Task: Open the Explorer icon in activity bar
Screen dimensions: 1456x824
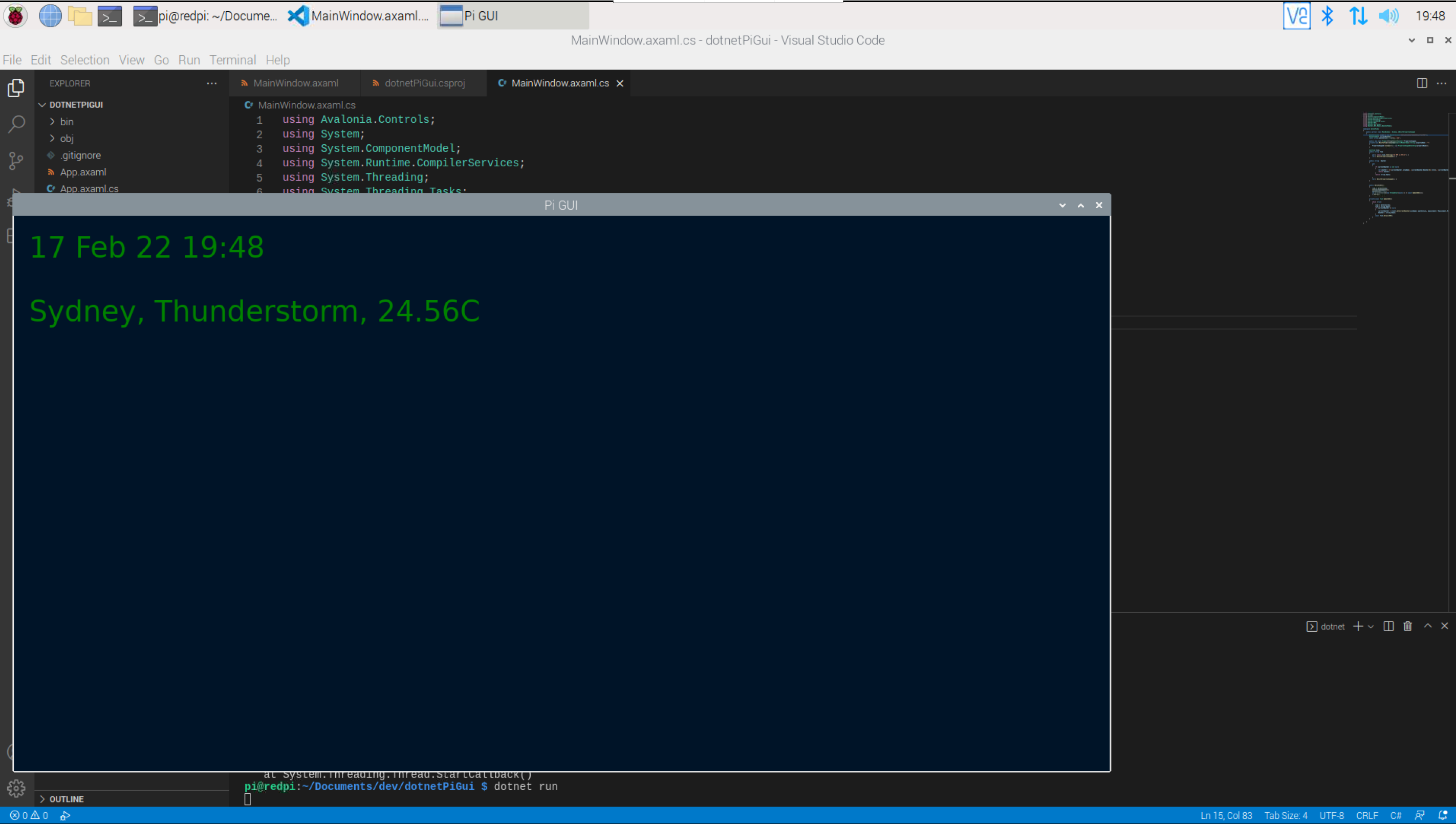Action: click(16, 88)
